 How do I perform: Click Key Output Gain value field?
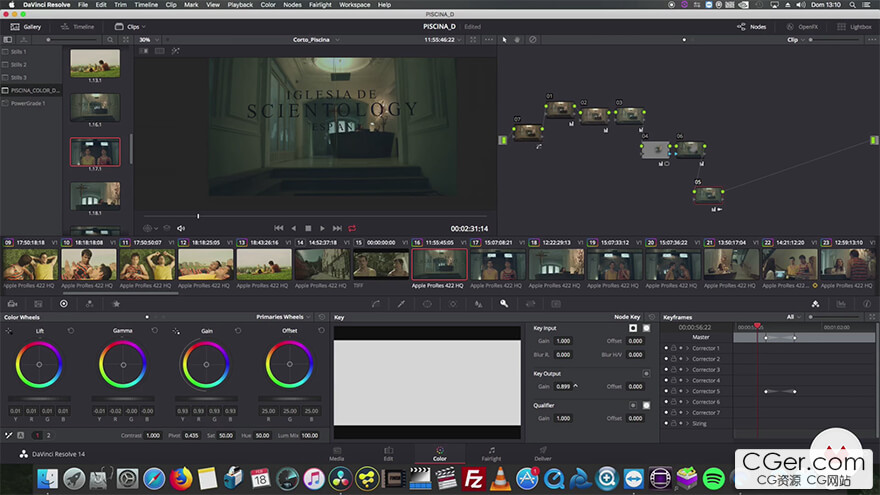tap(563, 386)
